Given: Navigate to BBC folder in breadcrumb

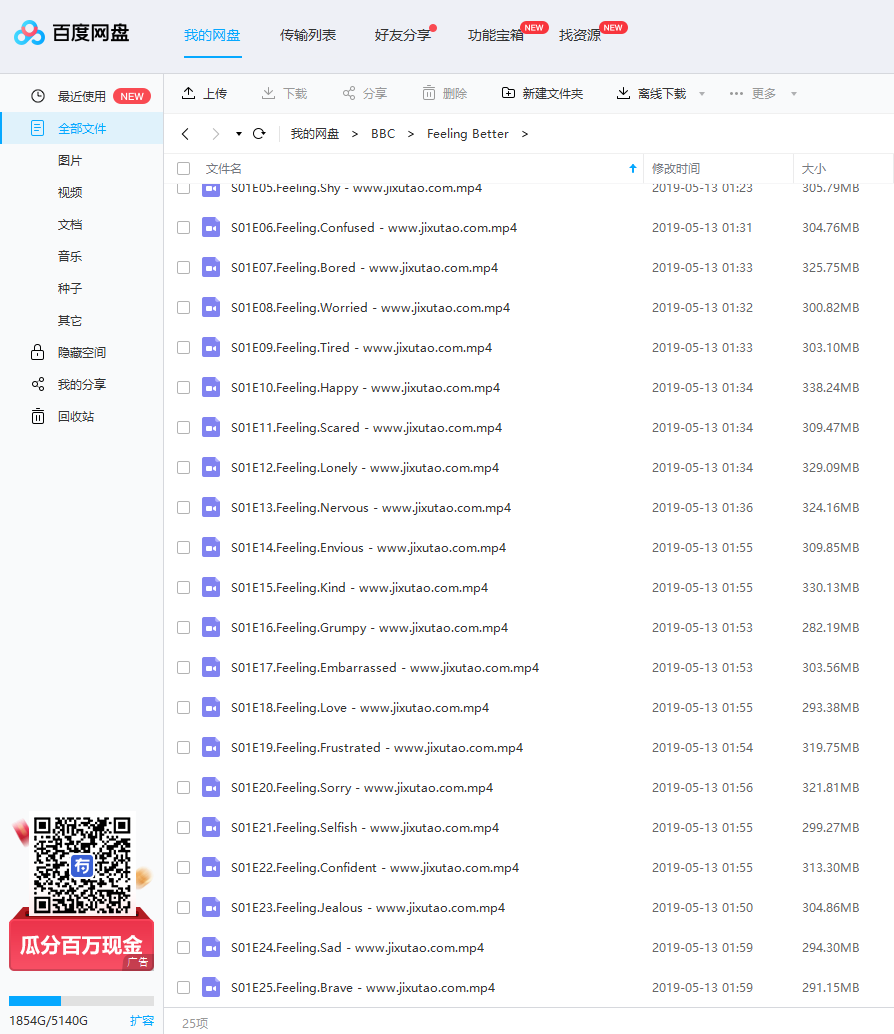Looking at the screenshot, I should click(x=383, y=134).
